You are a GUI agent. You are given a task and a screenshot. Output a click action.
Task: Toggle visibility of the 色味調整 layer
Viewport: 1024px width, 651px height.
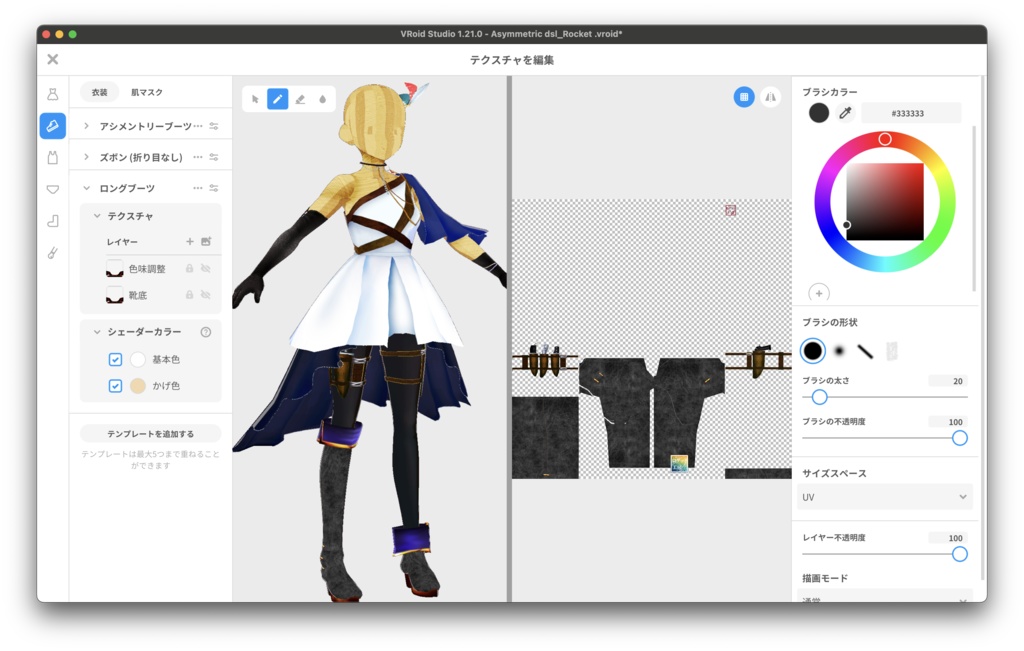pyautogui.click(x=206, y=268)
